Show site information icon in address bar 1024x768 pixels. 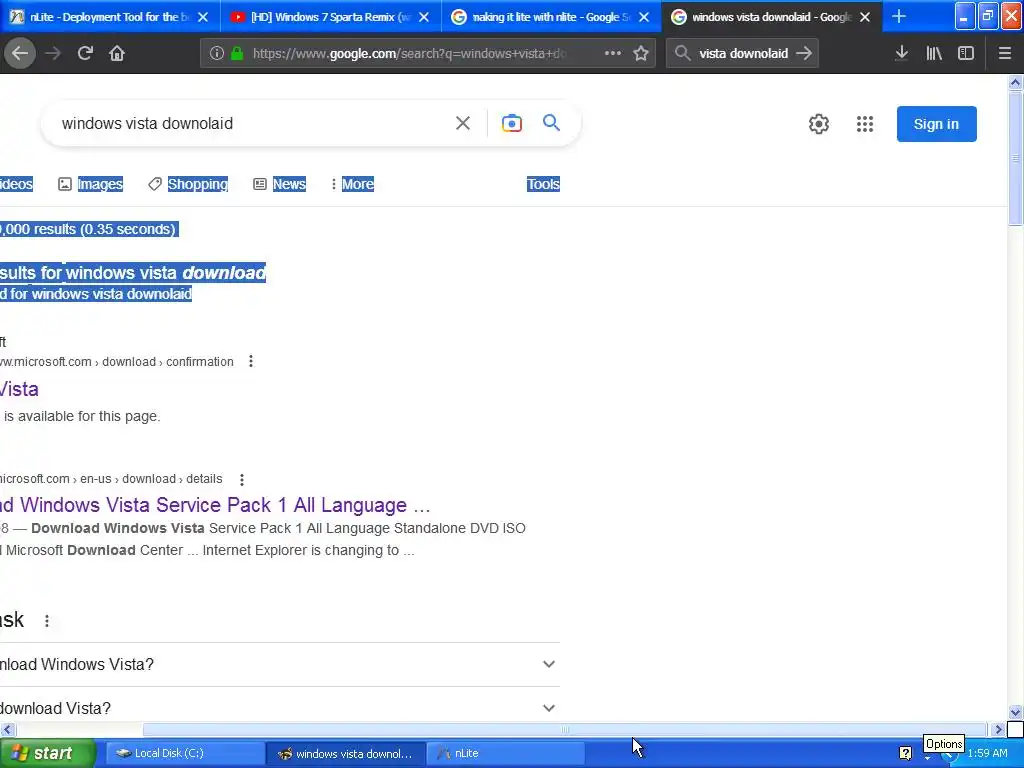[217, 54]
